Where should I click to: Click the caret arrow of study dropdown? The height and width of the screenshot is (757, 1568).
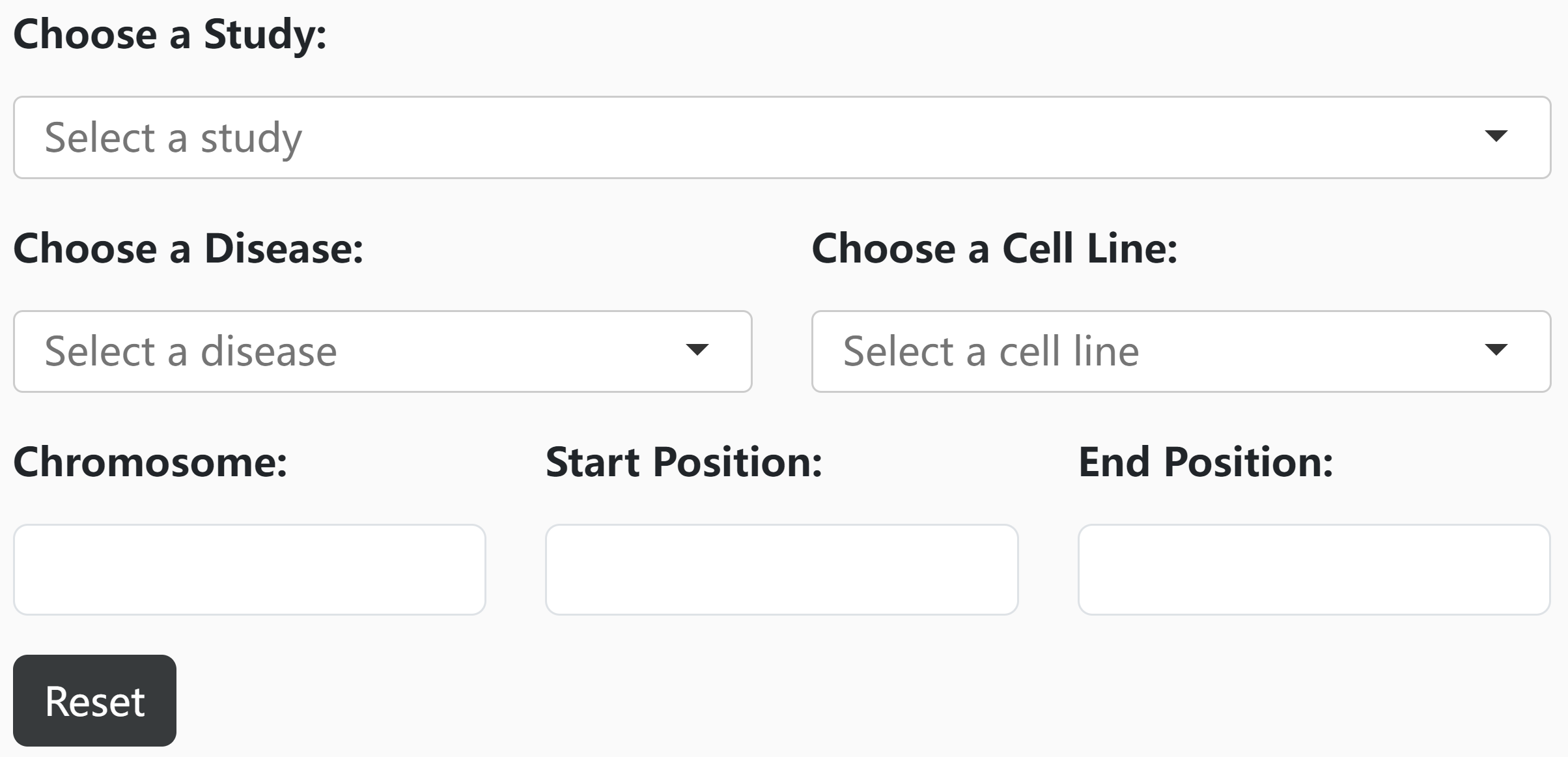(x=1496, y=136)
